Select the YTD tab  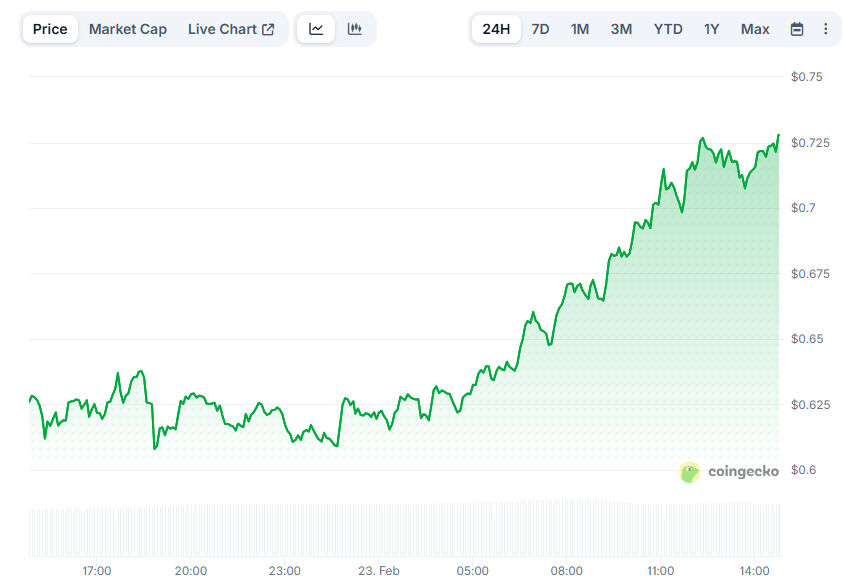pos(667,29)
